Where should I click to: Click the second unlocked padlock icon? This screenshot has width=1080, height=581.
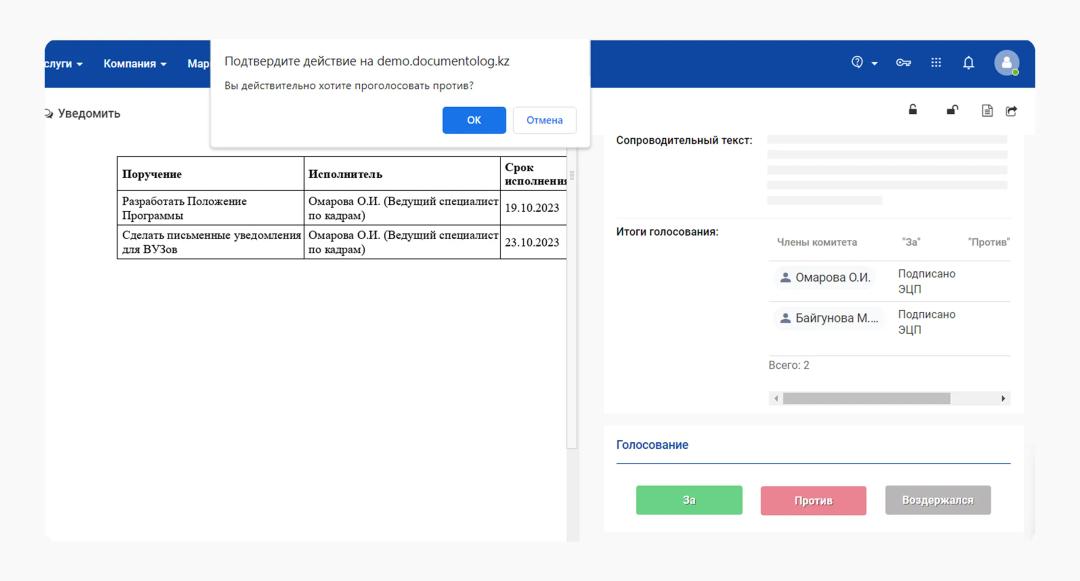pyautogui.click(x=952, y=110)
